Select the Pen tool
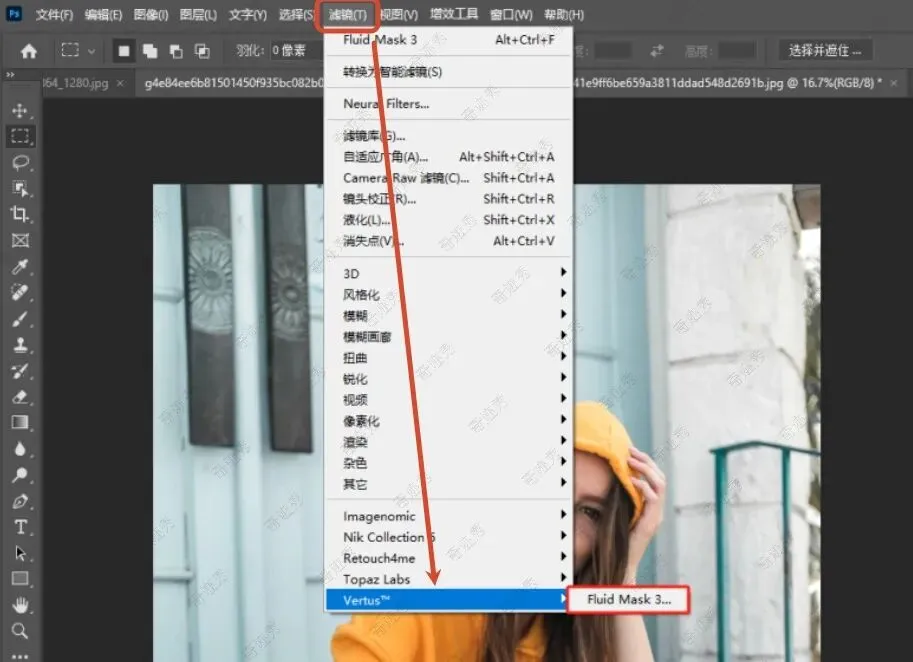The height and width of the screenshot is (662, 913). click(x=20, y=501)
